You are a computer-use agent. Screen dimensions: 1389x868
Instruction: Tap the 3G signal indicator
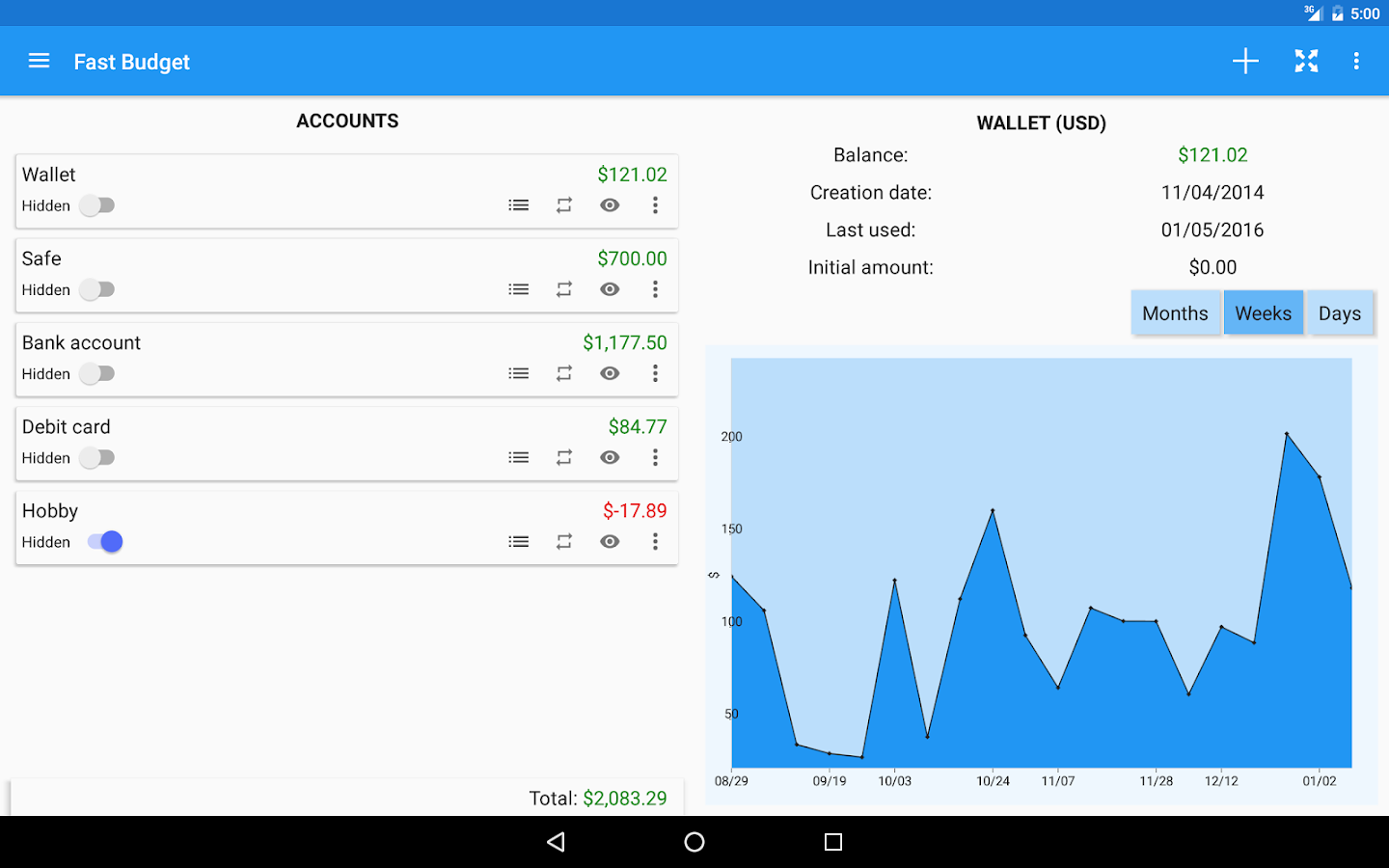tap(1313, 13)
